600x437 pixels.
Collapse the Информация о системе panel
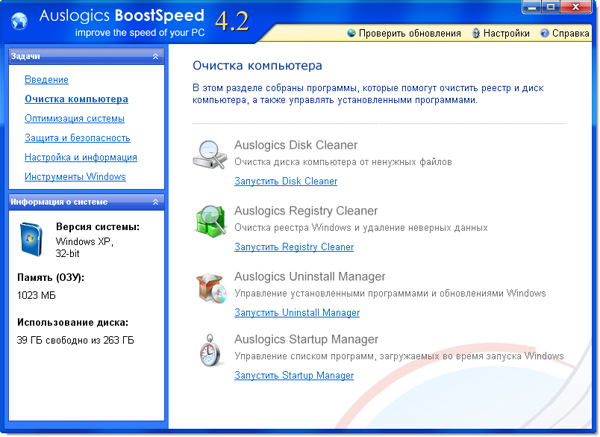tap(155, 202)
